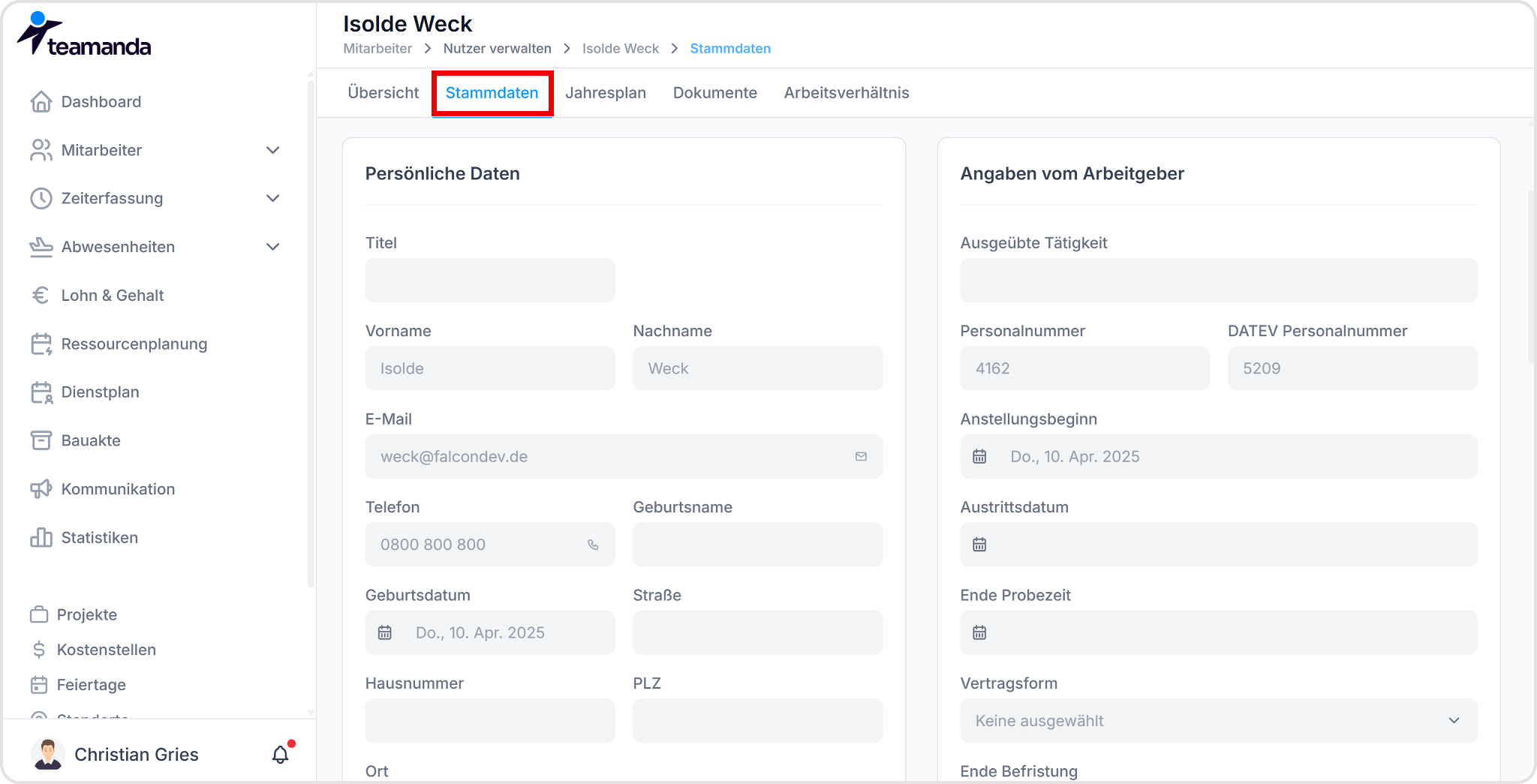Viewport: 1537px width, 784px height.
Task: Select the Stammdaten tab
Action: click(x=492, y=92)
